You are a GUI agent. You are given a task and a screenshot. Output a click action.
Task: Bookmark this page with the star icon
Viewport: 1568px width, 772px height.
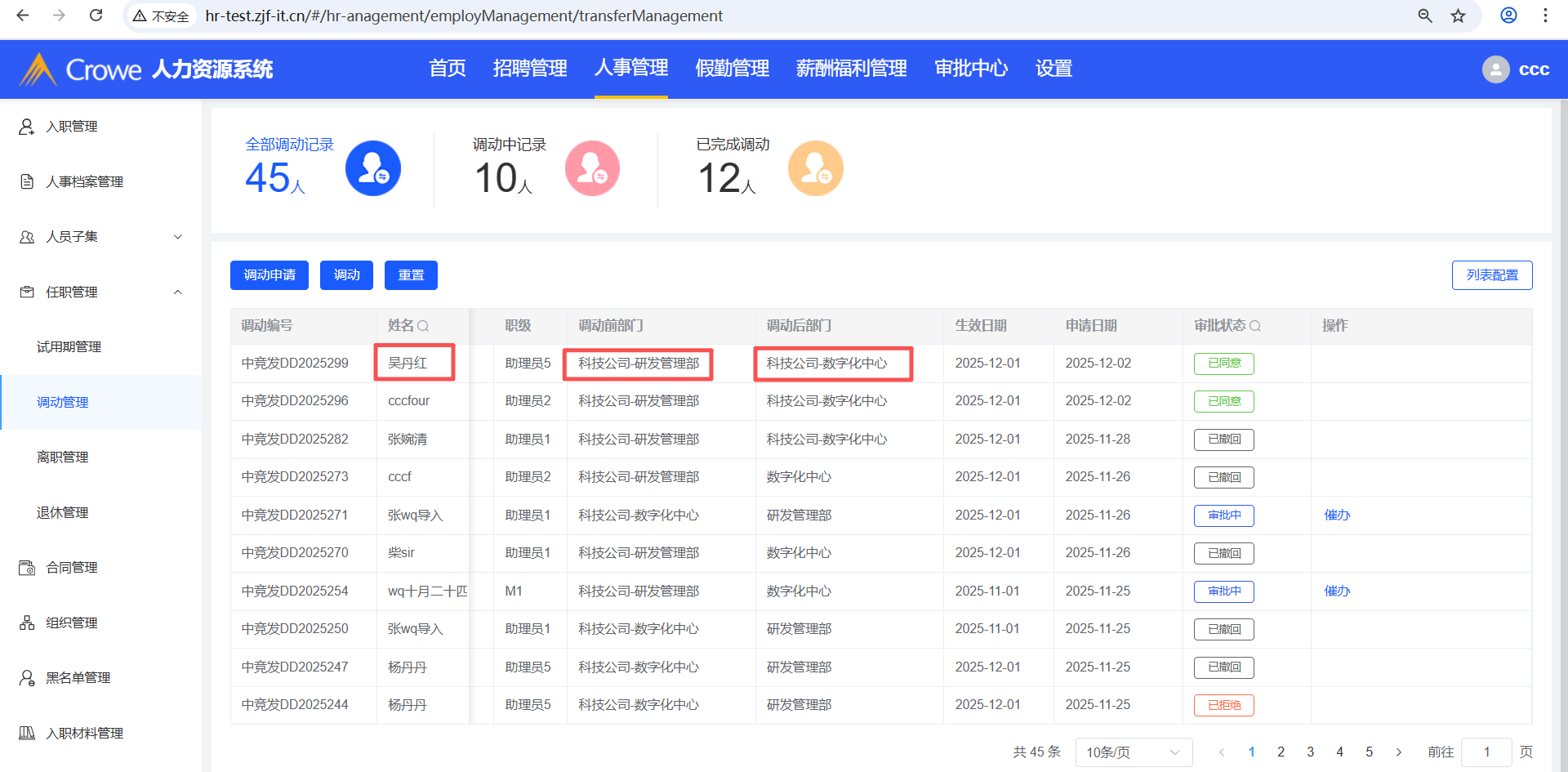tap(1458, 16)
